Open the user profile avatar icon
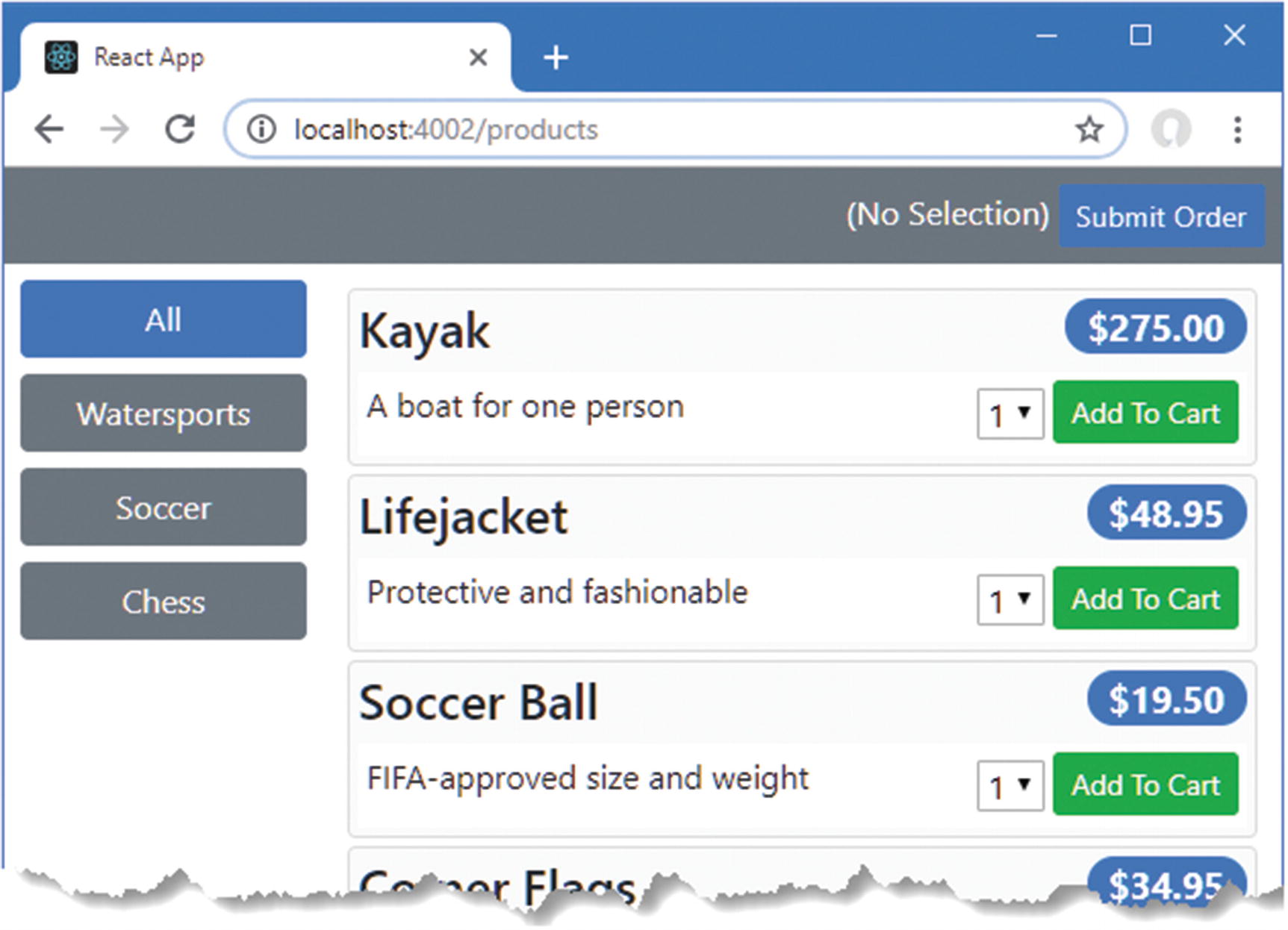 pos(1170,130)
